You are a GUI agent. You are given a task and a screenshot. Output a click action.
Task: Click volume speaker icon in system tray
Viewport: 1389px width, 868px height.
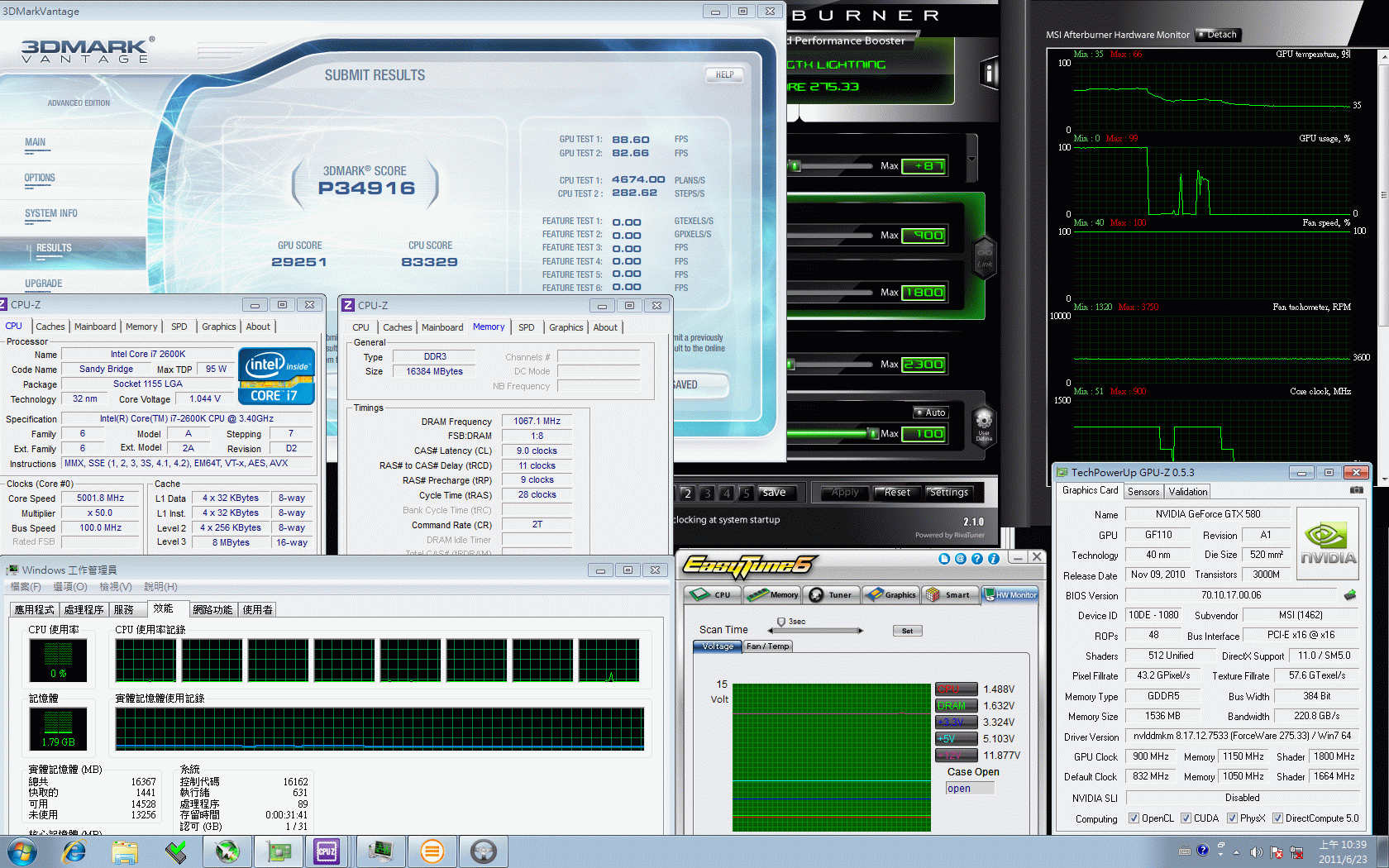coord(1256,852)
